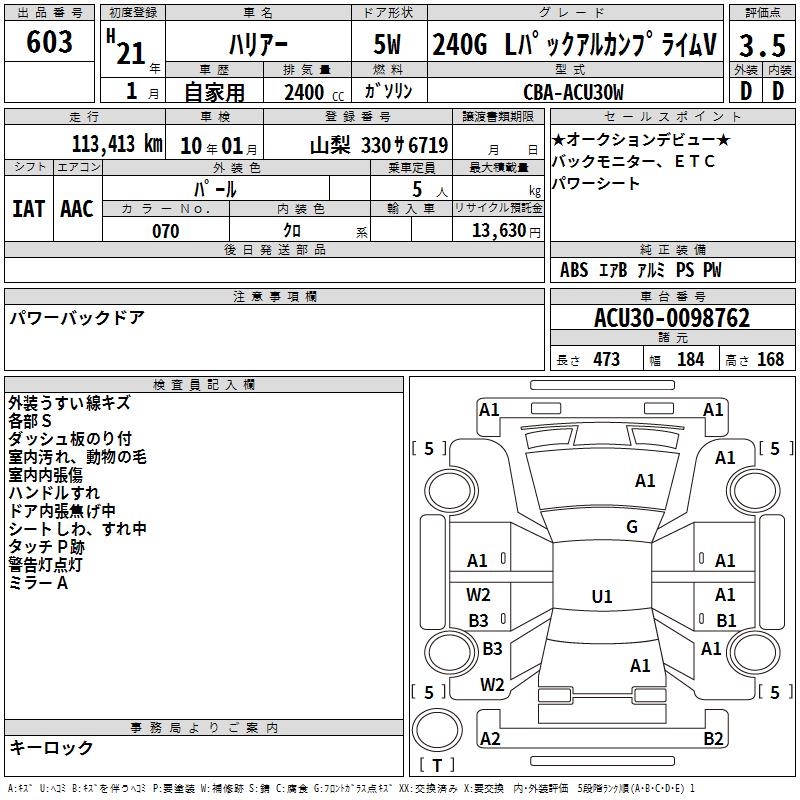Click the note ミラーA

coord(38,583)
